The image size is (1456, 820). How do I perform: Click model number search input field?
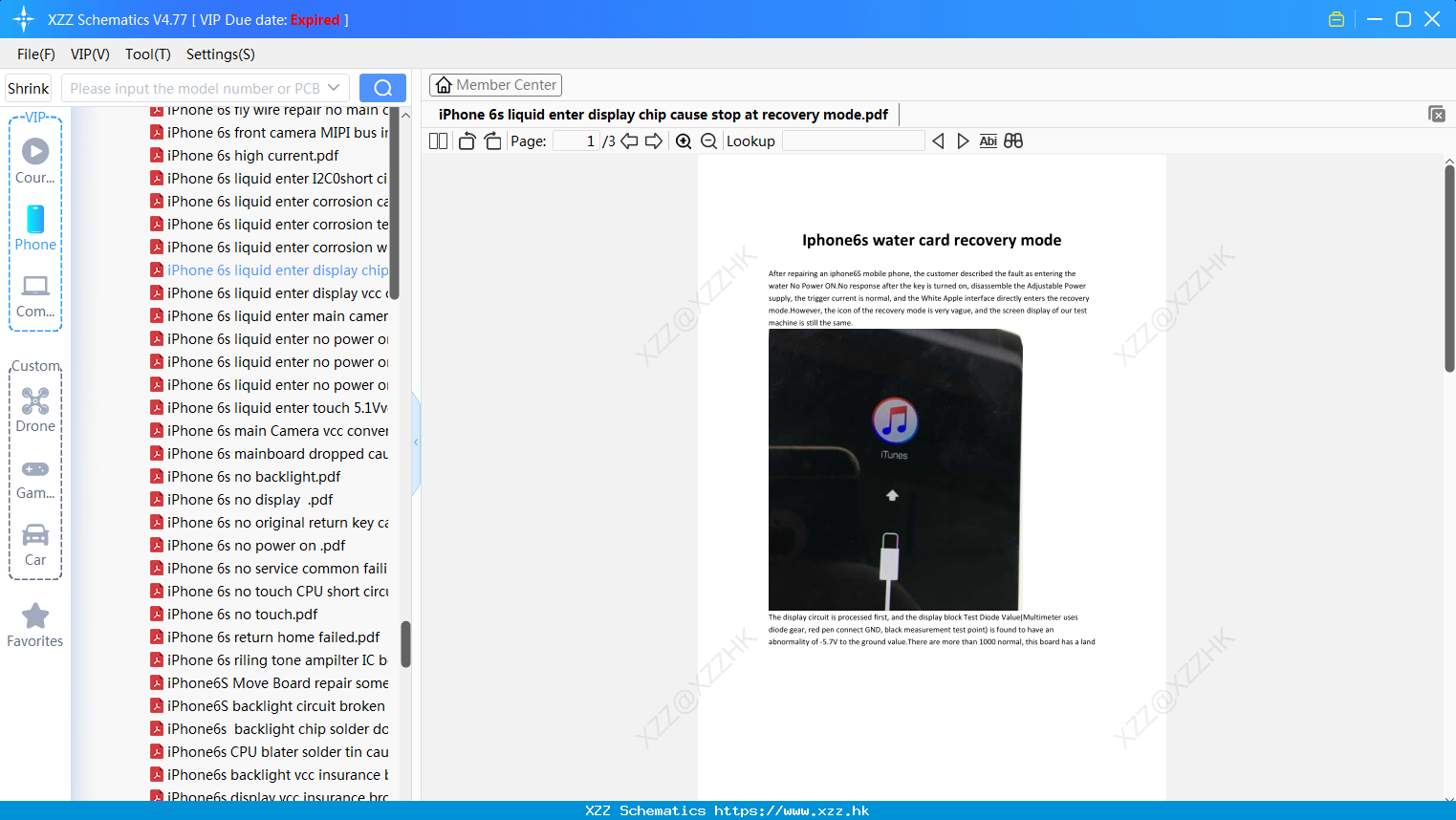(194, 88)
